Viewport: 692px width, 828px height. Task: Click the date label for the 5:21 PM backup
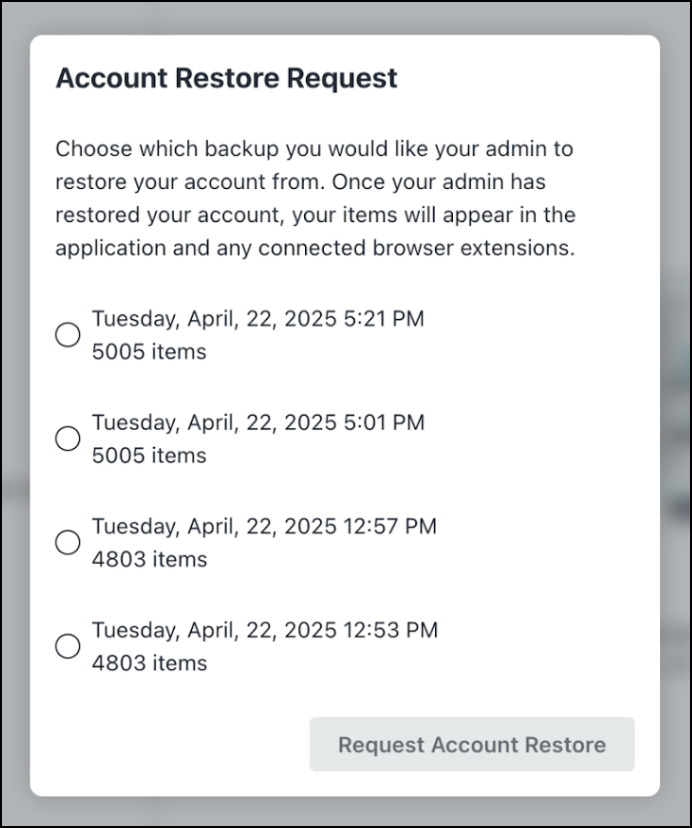(258, 318)
